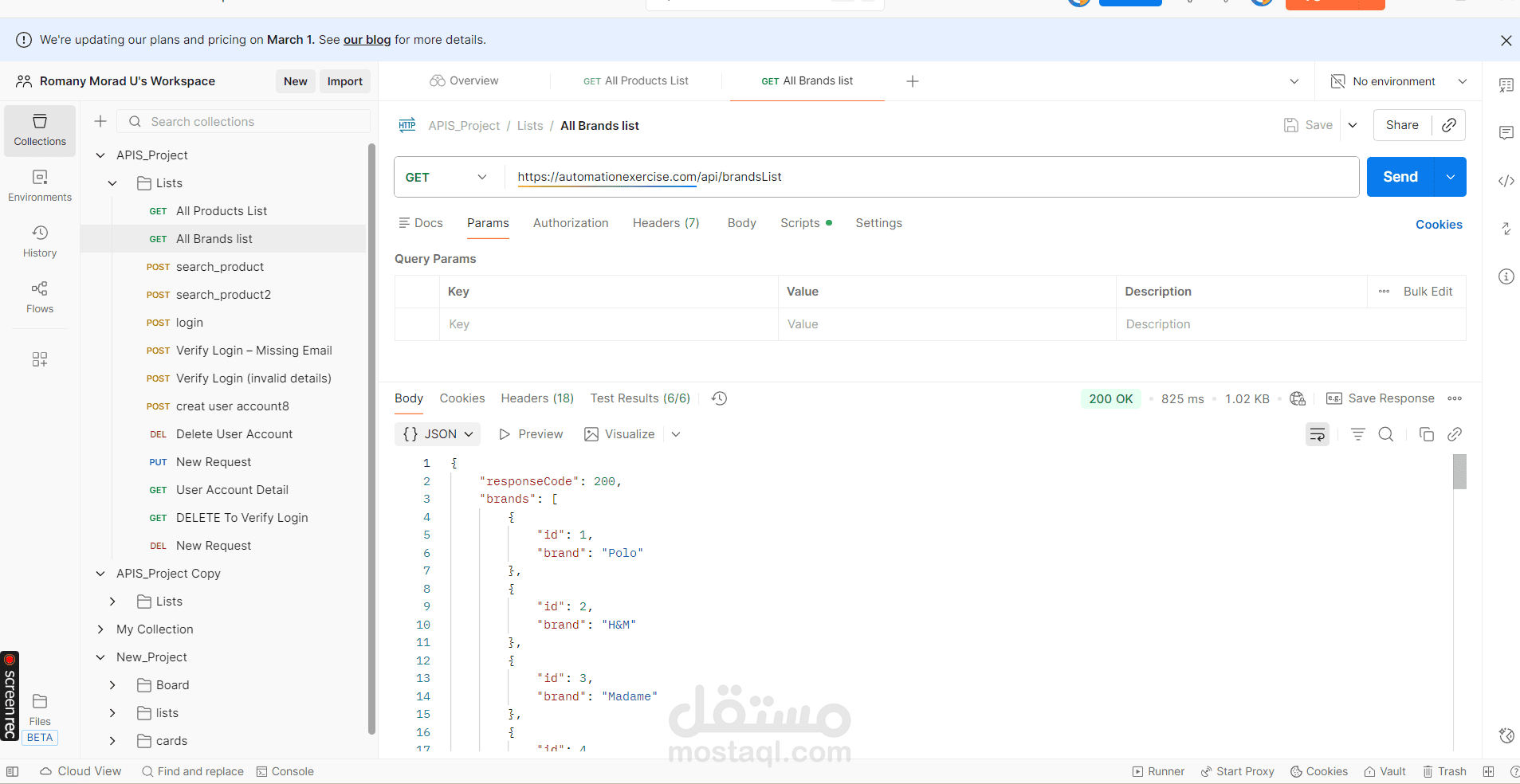Click the request URL input field

click(933, 177)
